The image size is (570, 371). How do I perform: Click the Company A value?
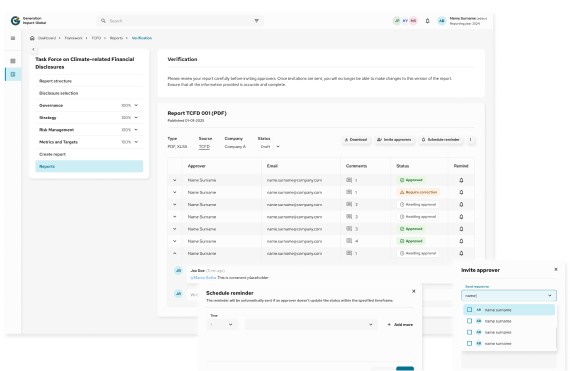click(235, 146)
